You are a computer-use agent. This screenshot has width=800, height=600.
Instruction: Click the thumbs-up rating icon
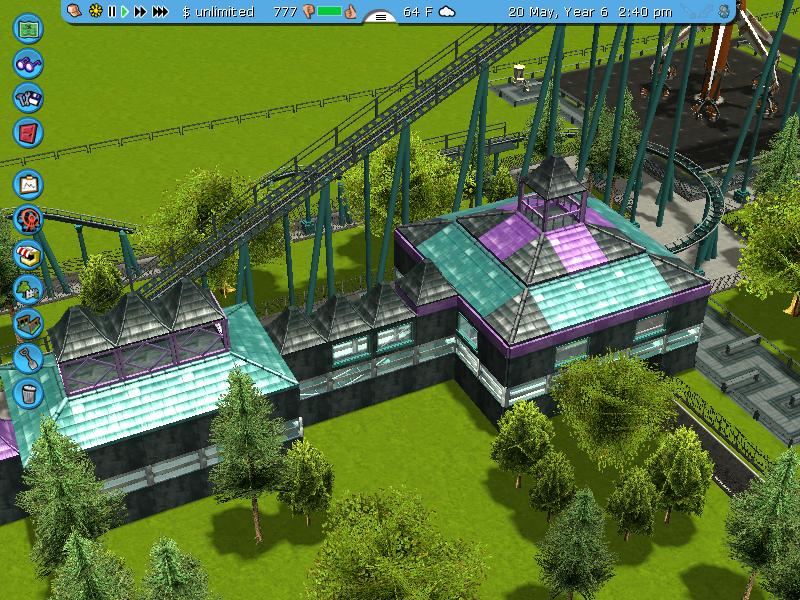pos(350,11)
